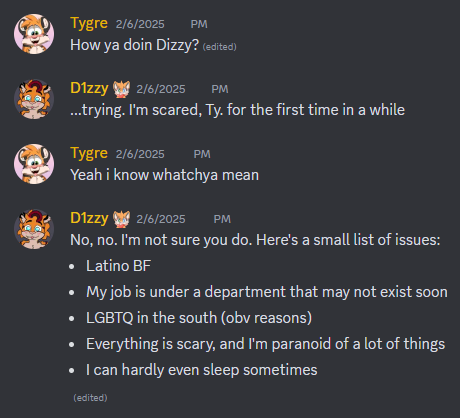
Task: Open D1zzy's avatar on the scared message
Action: click(x=34, y=99)
